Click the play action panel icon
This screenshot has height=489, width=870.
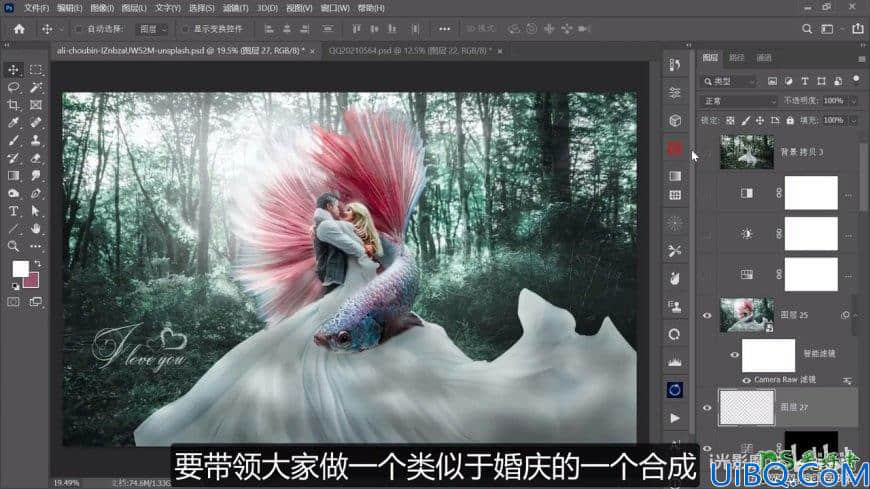[675, 418]
